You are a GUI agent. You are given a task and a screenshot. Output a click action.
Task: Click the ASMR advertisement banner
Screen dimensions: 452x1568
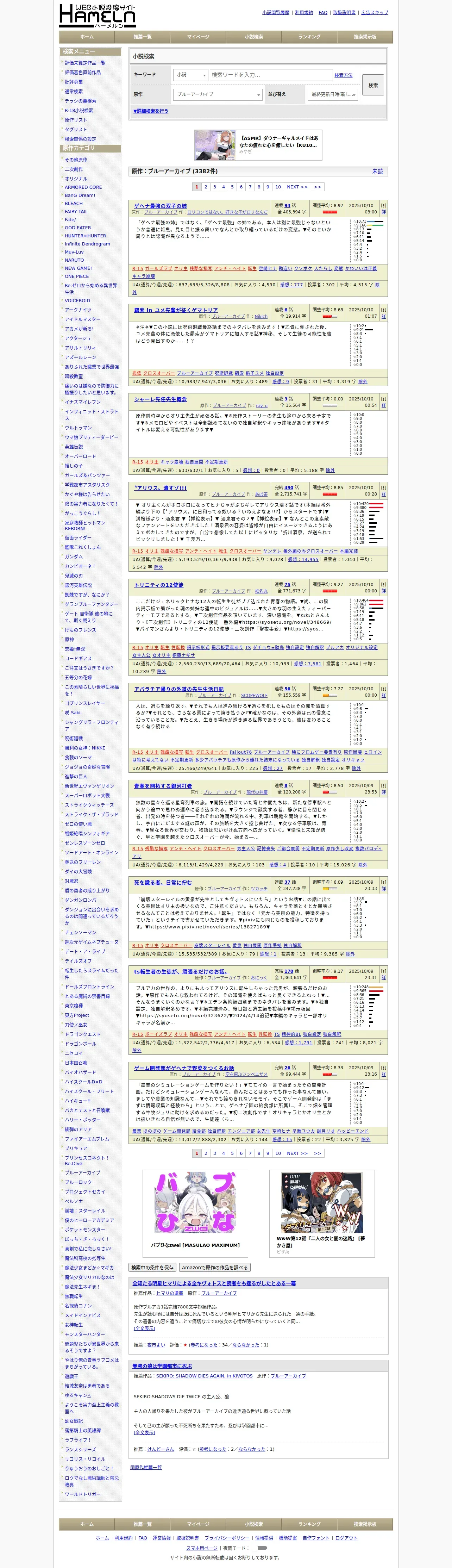tap(258, 145)
